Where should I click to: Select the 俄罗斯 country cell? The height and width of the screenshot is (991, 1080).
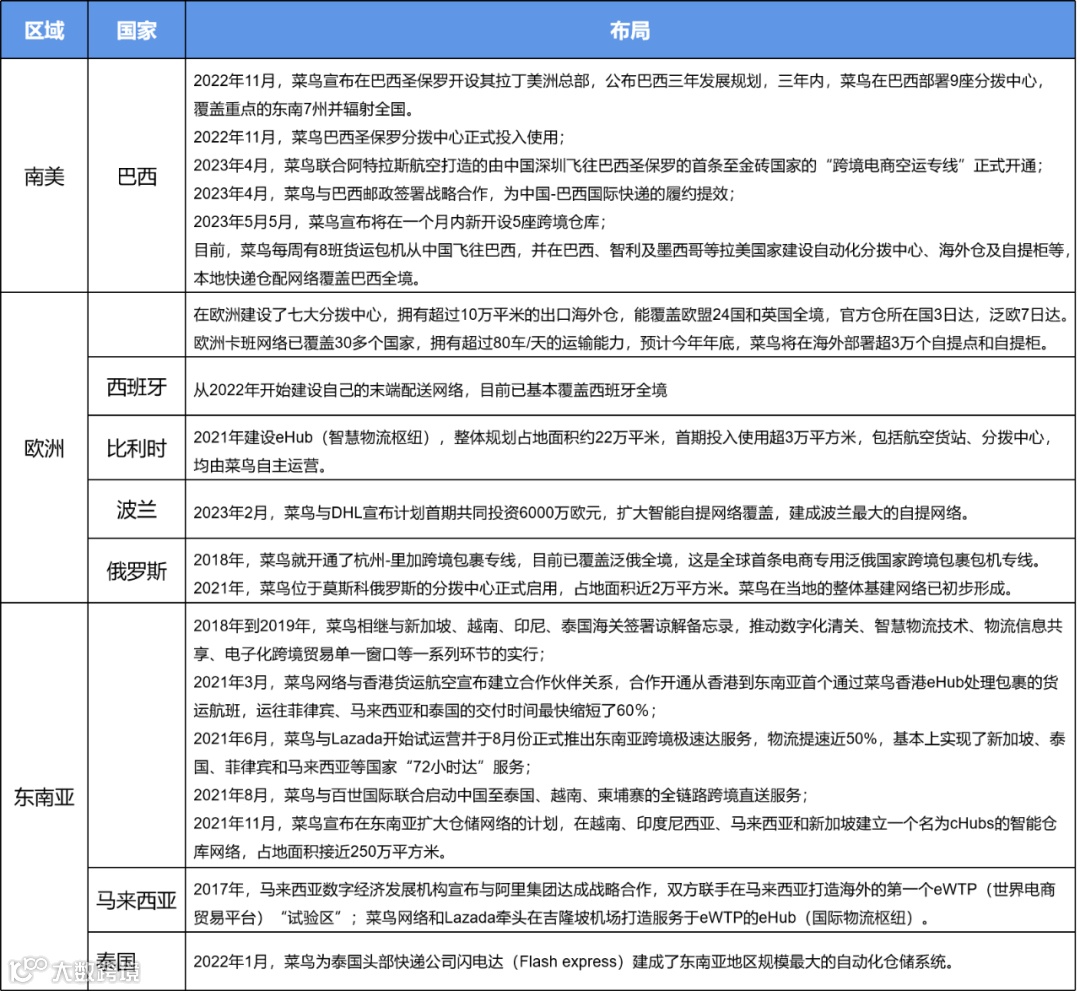(136, 571)
